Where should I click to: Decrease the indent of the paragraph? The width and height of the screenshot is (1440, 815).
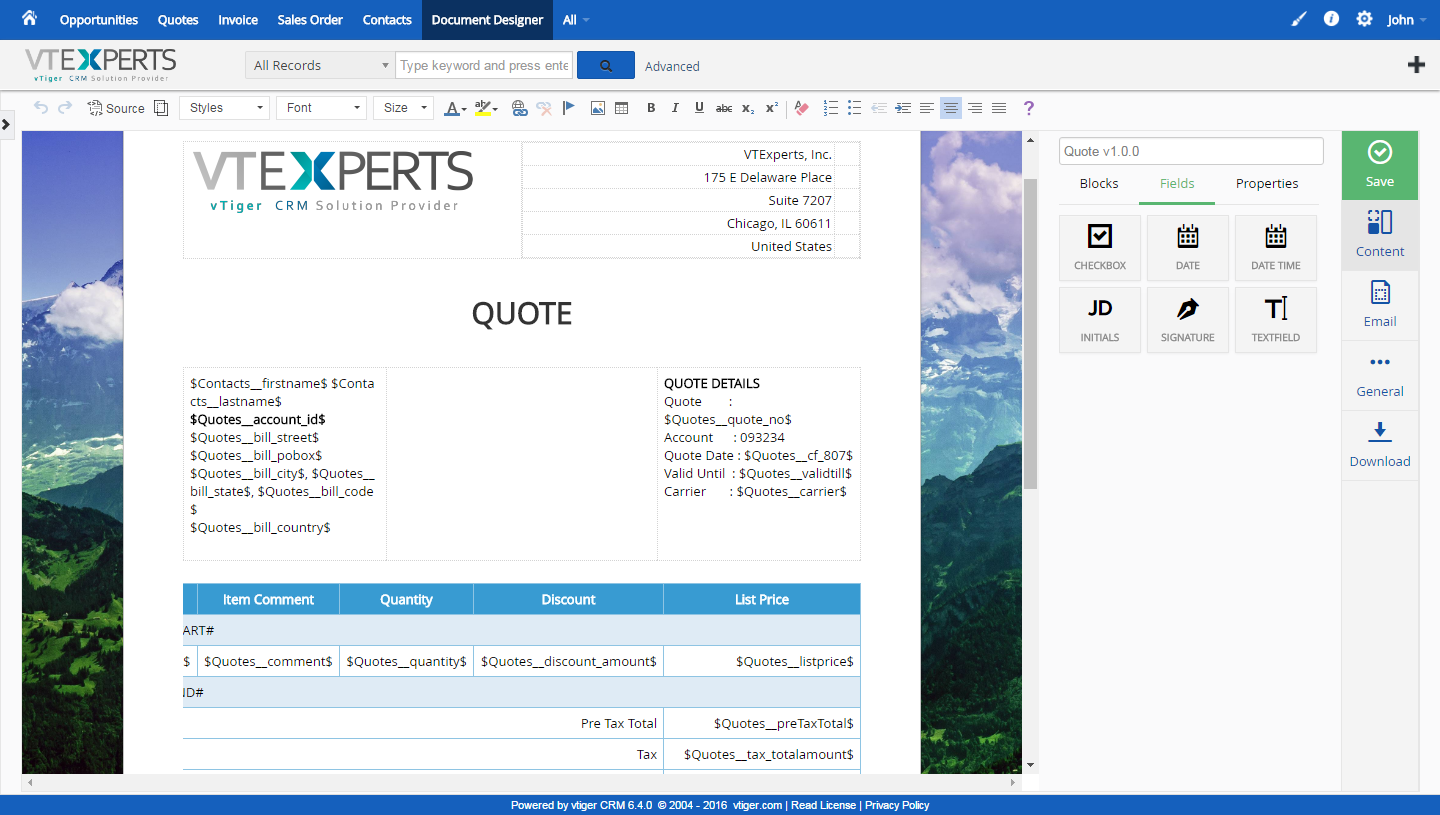click(879, 108)
